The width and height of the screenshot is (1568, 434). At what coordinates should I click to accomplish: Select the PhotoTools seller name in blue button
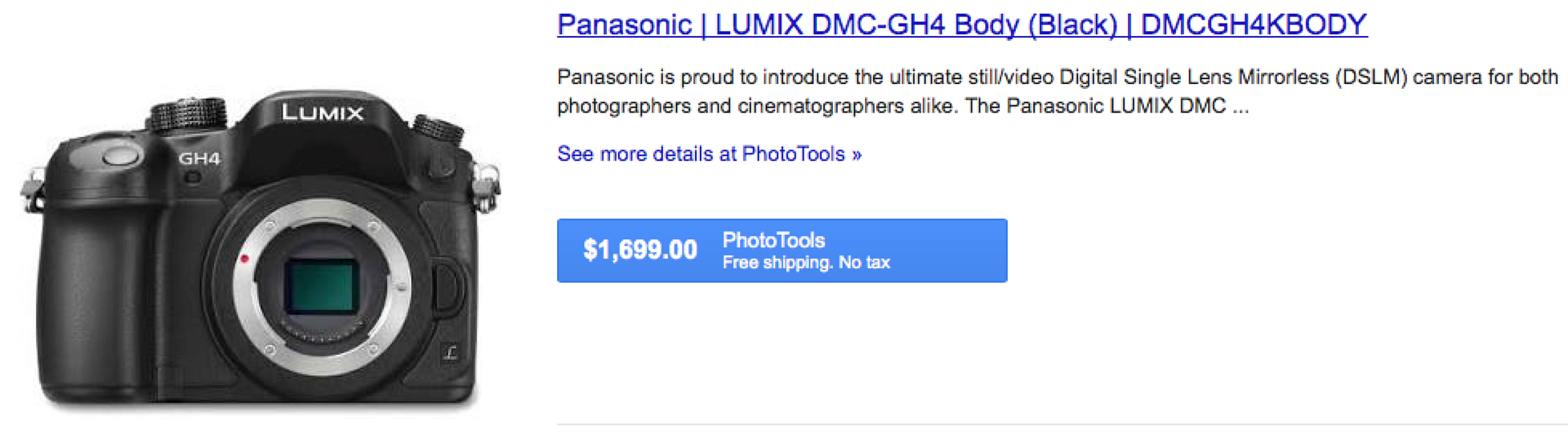(x=773, y=240)
